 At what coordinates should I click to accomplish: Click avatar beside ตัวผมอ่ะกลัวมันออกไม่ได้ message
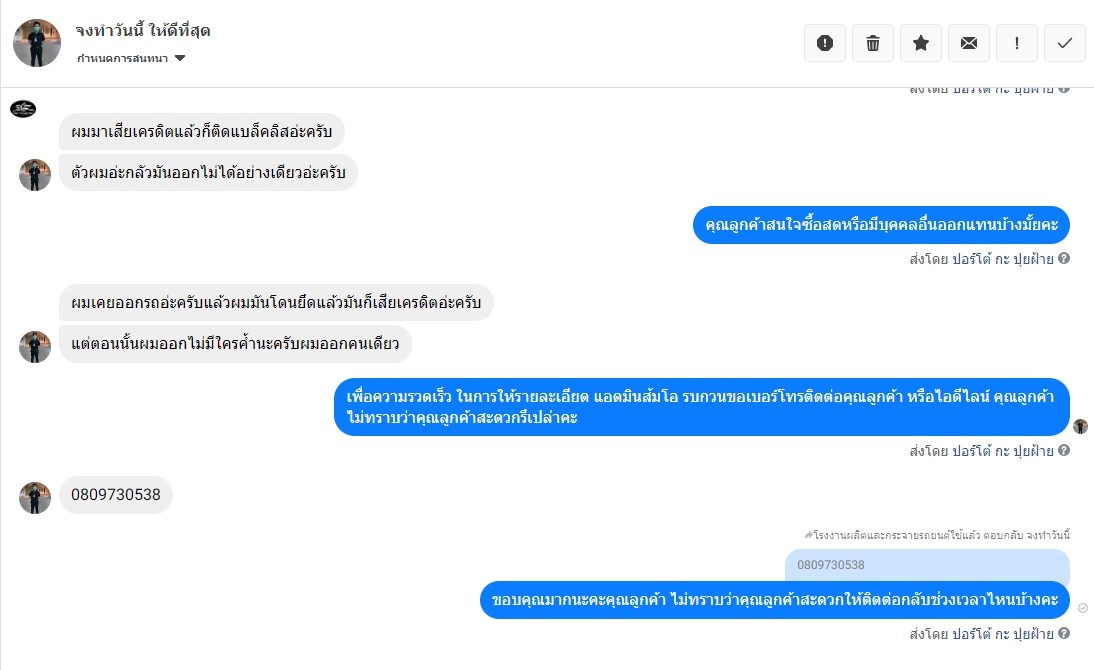[35, 175]
